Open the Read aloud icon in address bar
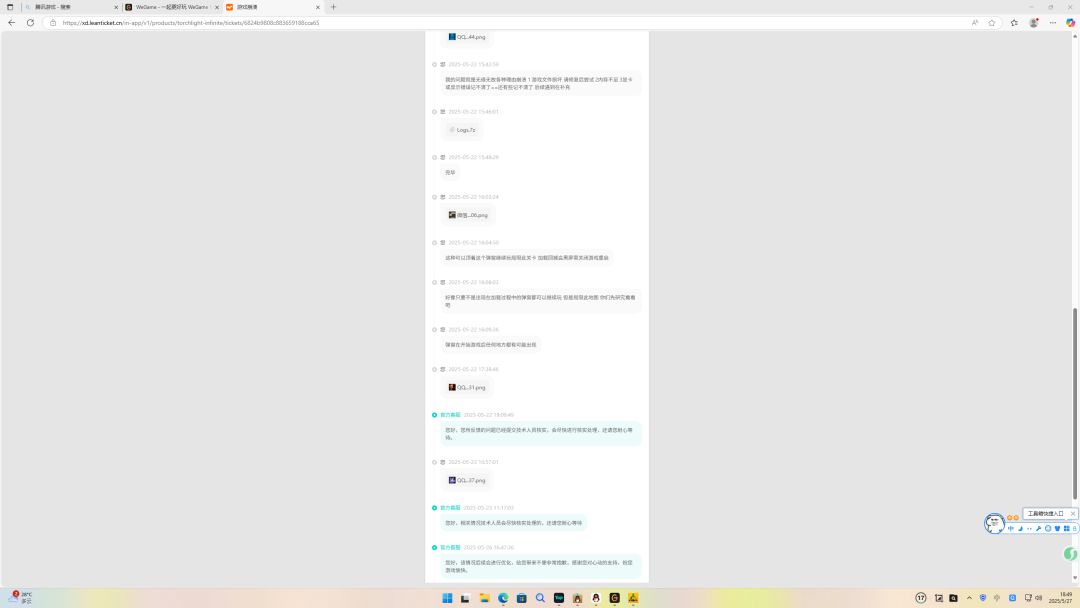 point(975,23)
